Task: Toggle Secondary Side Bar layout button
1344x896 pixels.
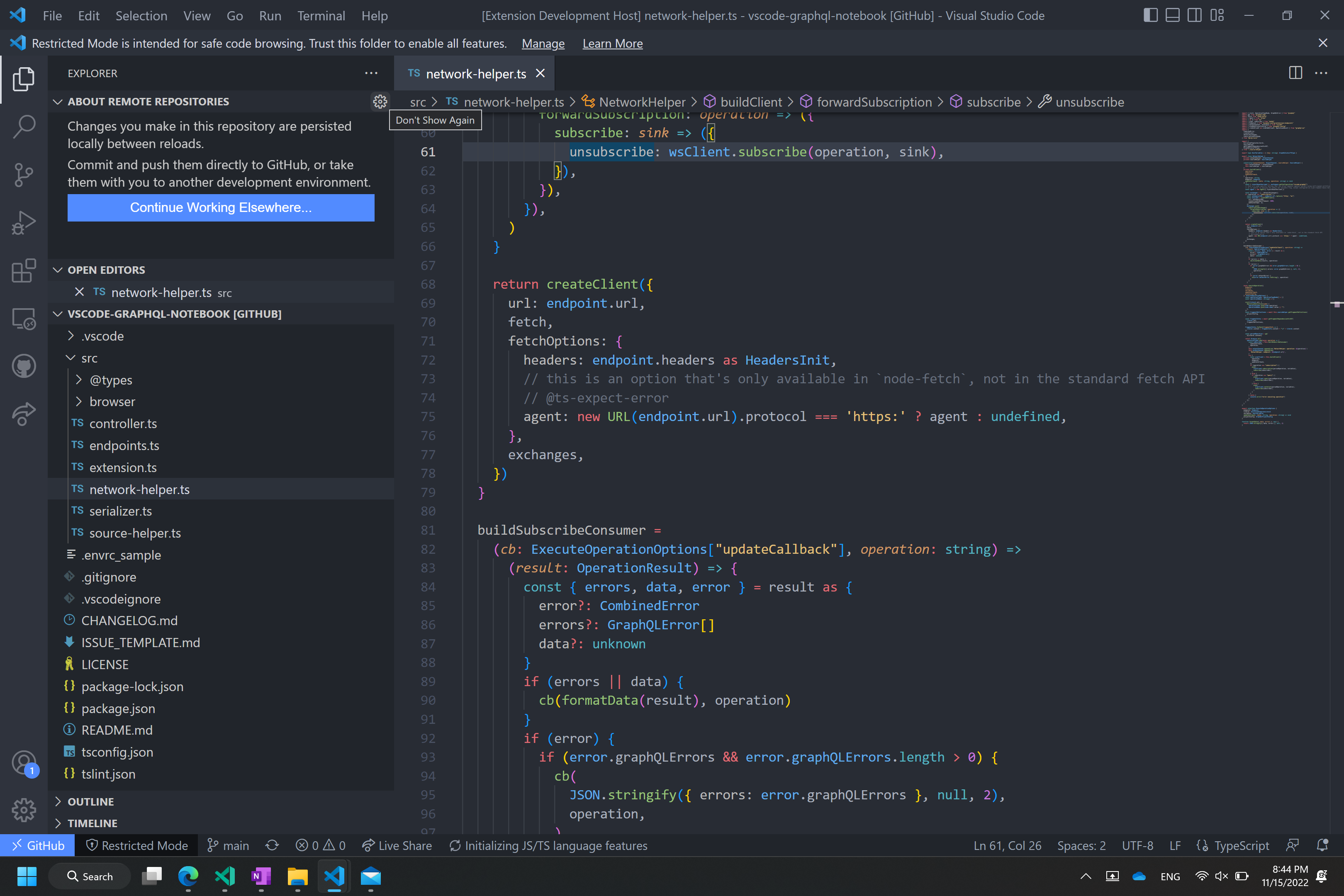Action: 1194,15
